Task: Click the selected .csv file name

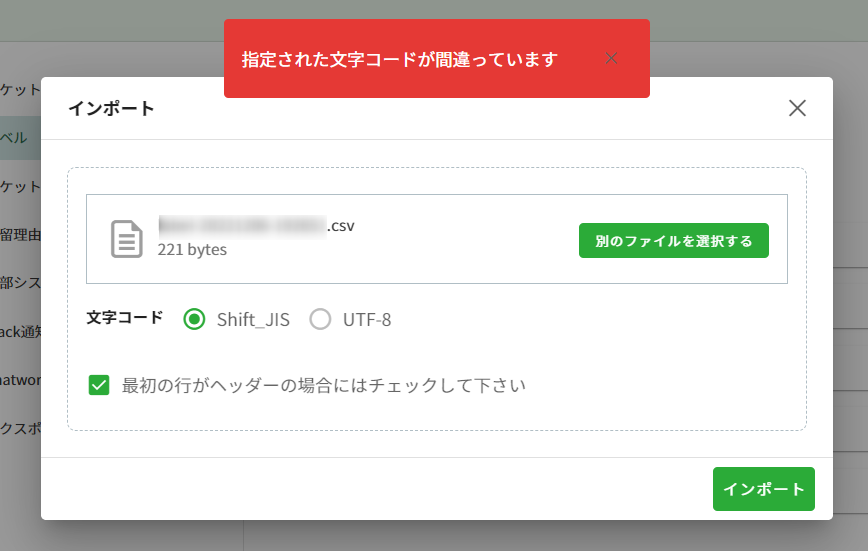Action: click(256, 225)
